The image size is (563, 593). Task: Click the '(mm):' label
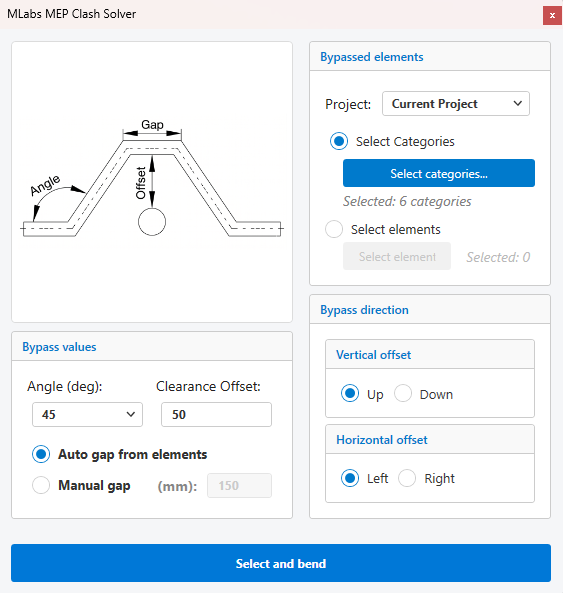click(x=177, y=486)
